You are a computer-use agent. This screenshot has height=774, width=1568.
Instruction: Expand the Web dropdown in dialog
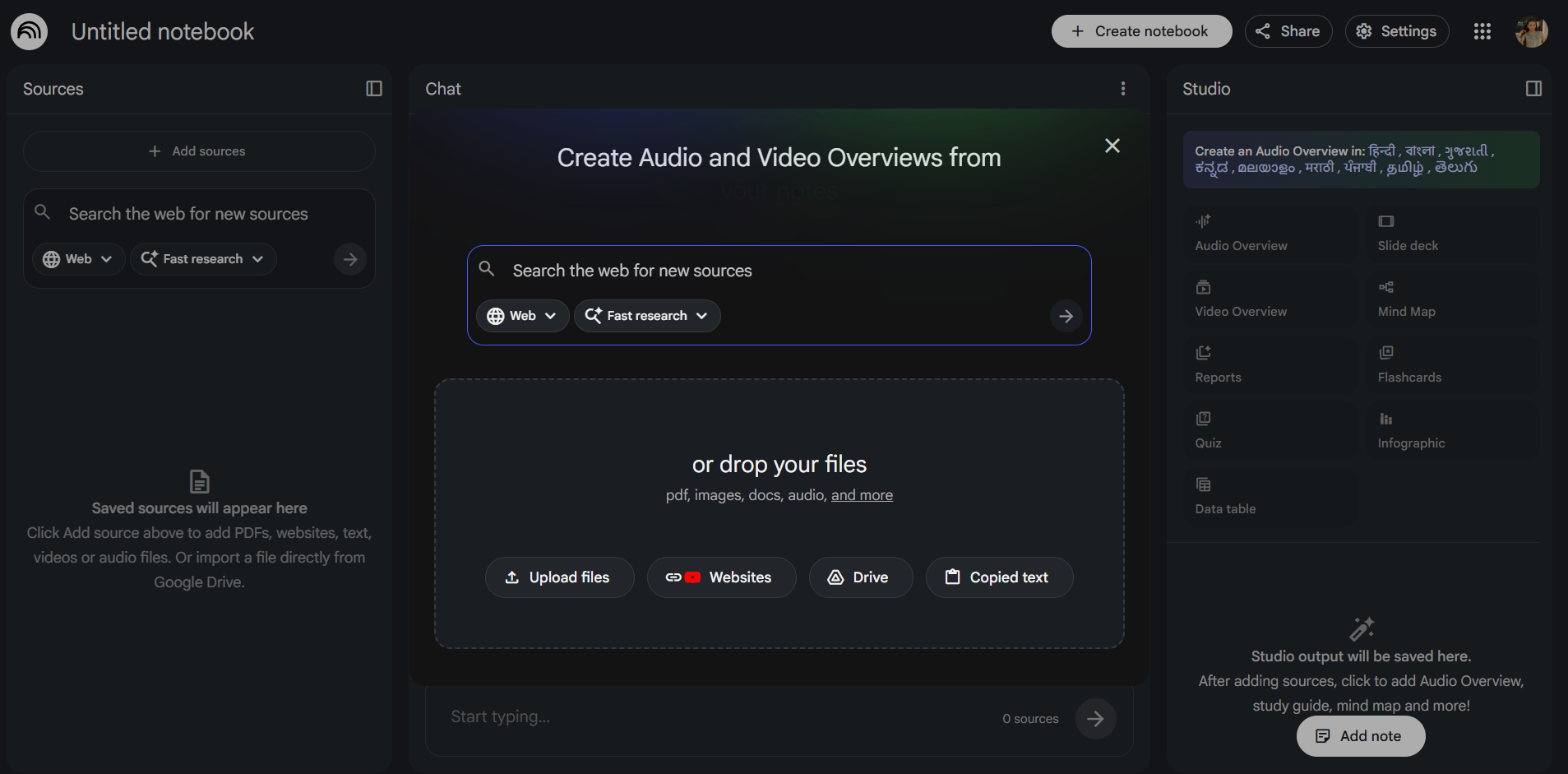pyautogui.click(x=522, y=316)
